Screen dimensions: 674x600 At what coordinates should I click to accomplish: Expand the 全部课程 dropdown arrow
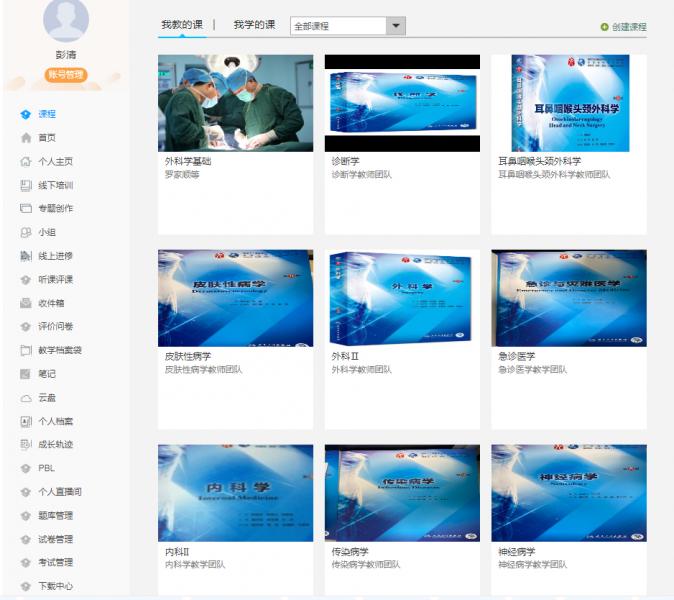(396, 26)
